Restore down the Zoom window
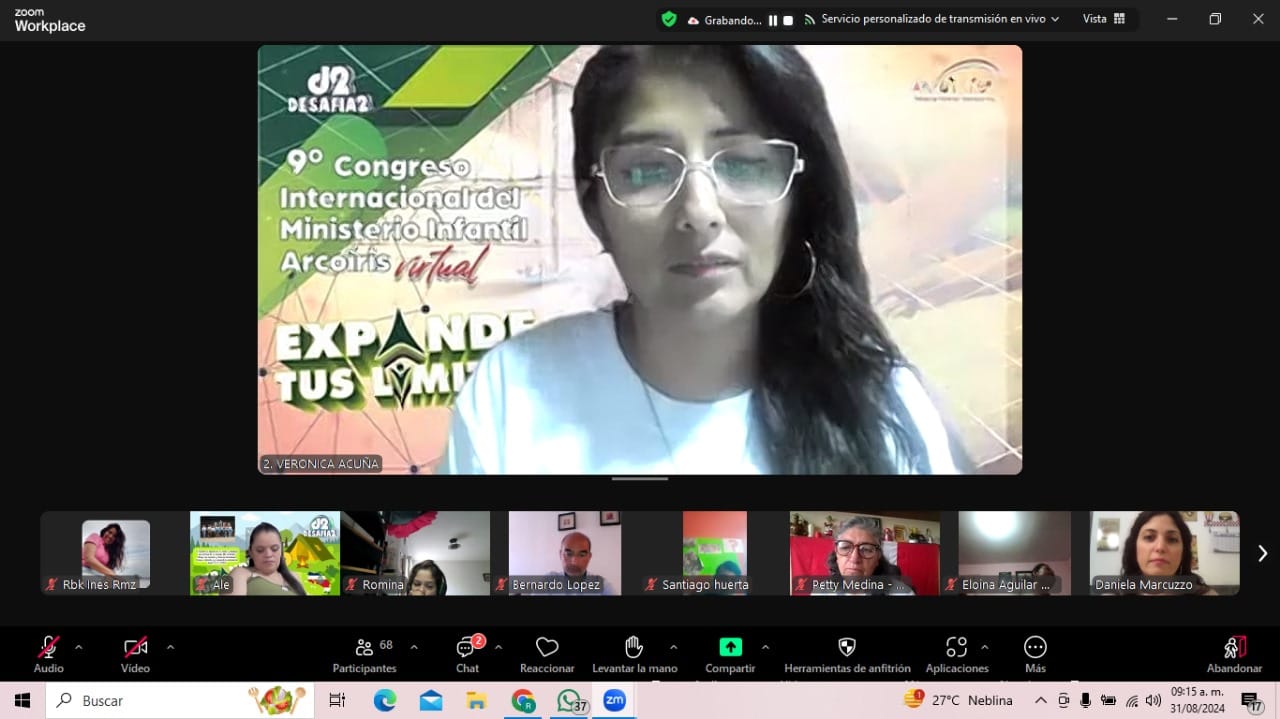The height and width of the screenshot is (719, 1280). [x=1215, y=19]
